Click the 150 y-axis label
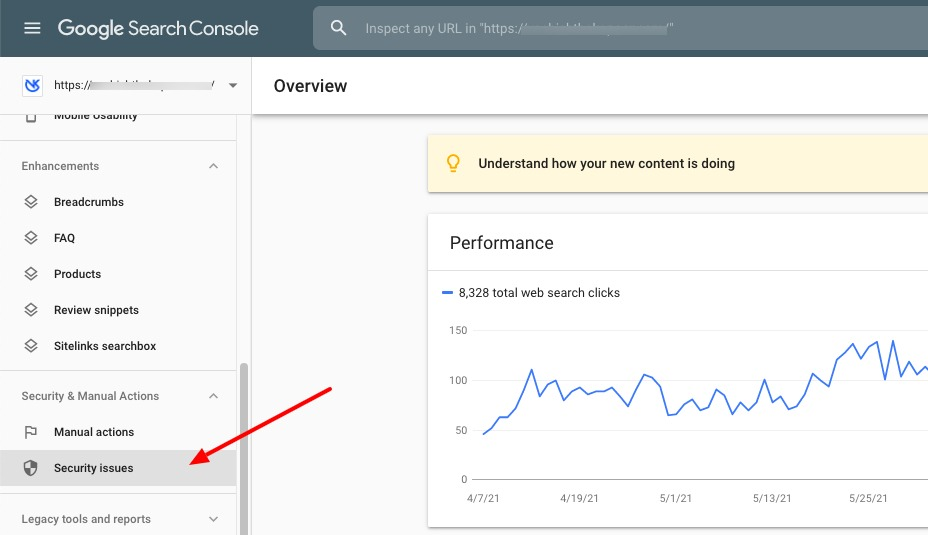The image size is (928, 535). click(x=458, y=330)
